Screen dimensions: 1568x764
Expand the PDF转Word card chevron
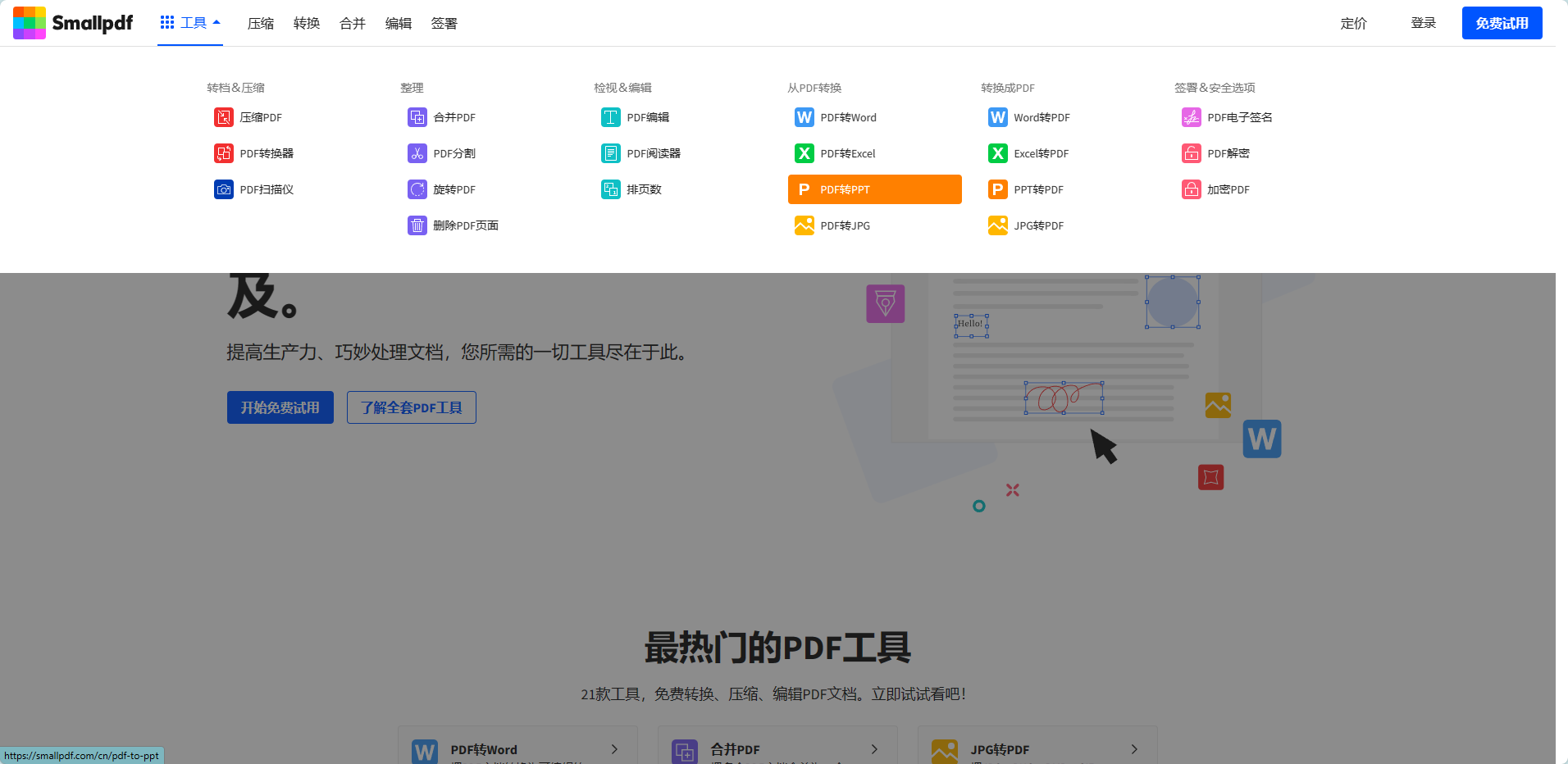614,749
